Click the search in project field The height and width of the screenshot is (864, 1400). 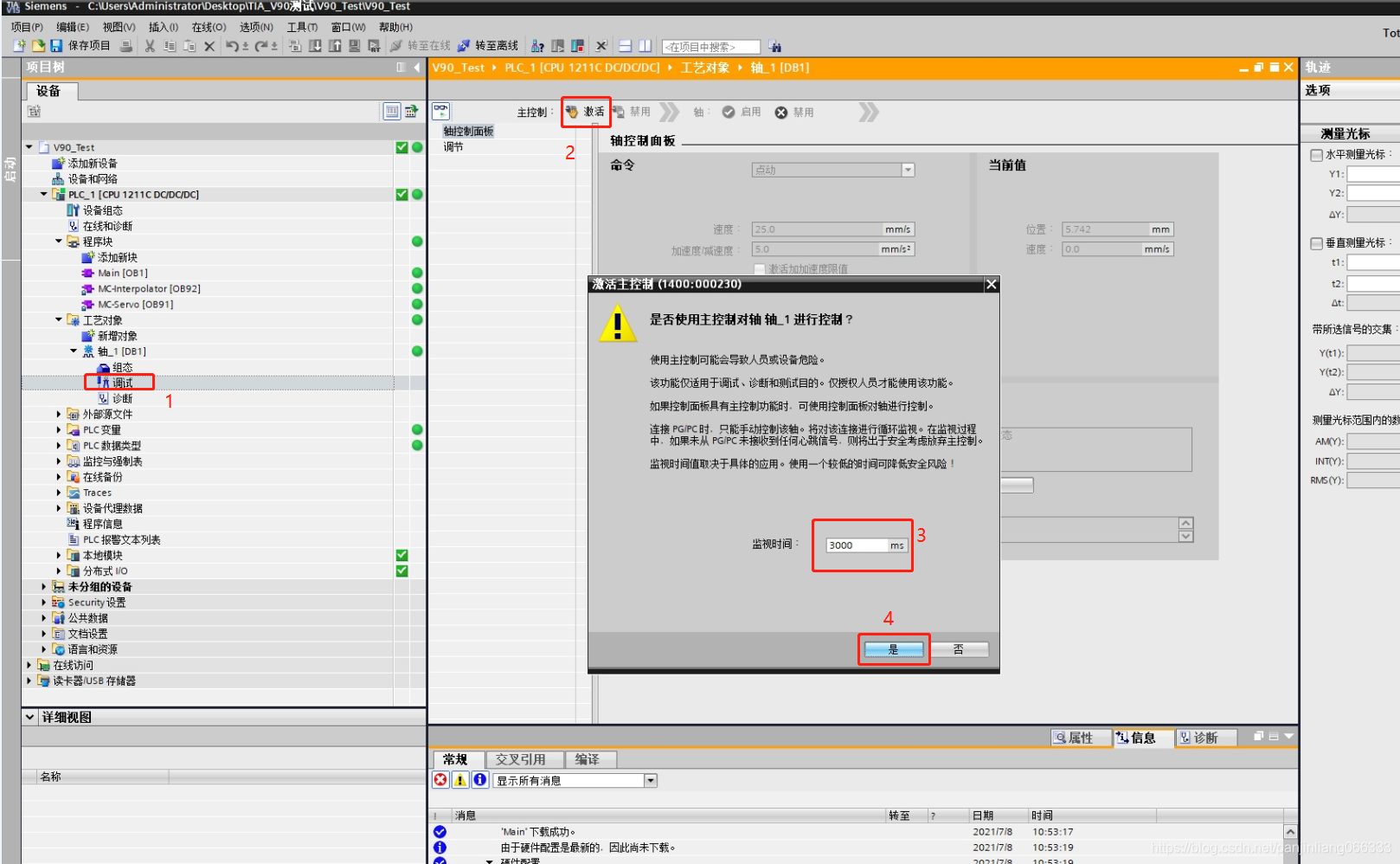710,47
